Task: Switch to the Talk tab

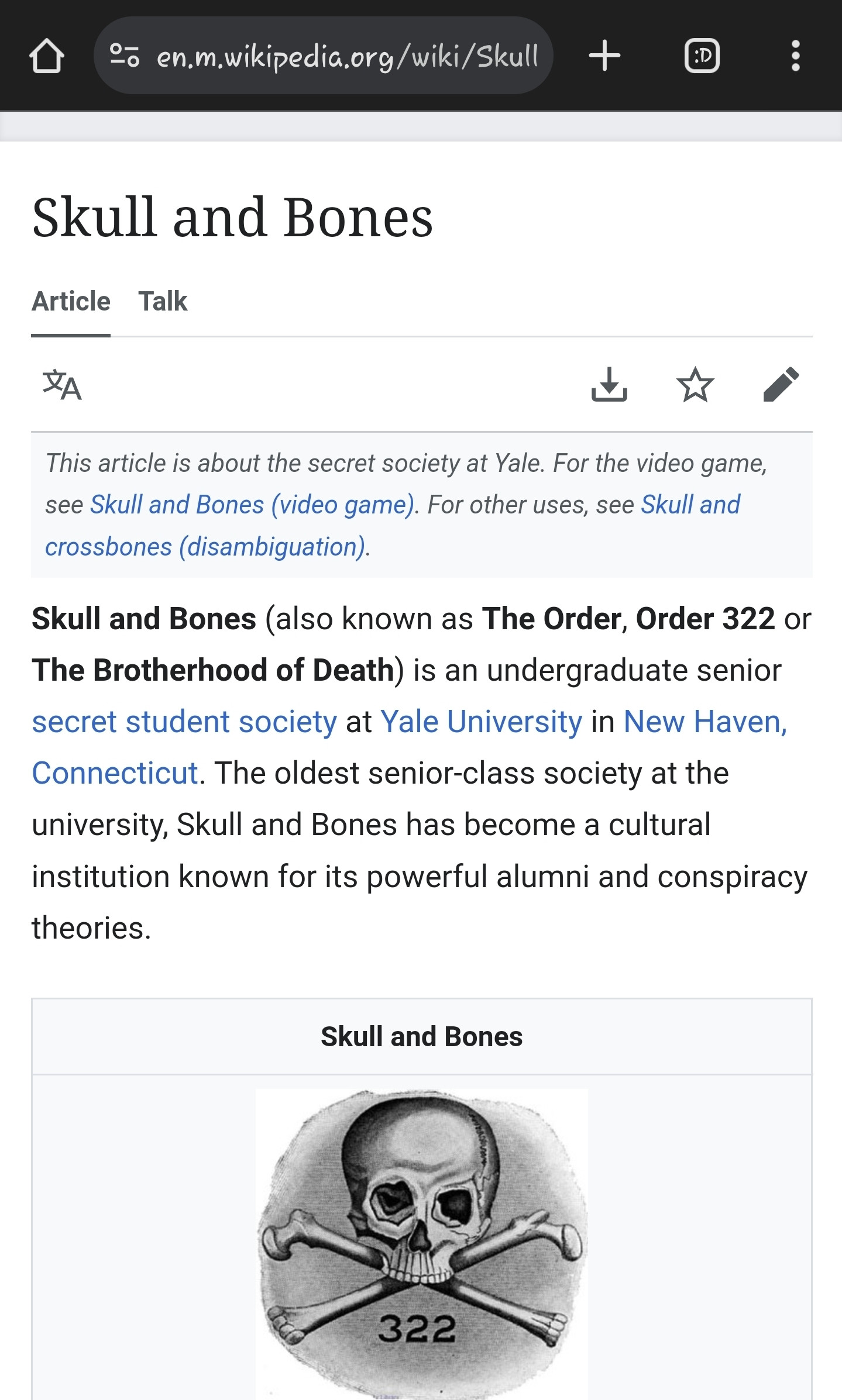Action: (163, 302)
